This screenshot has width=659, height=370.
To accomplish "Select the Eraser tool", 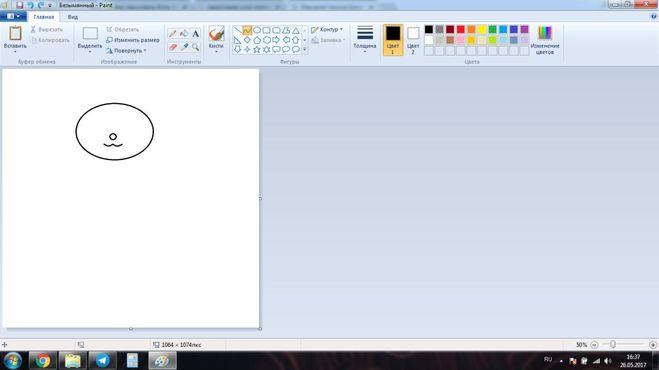I will point(172,47).
